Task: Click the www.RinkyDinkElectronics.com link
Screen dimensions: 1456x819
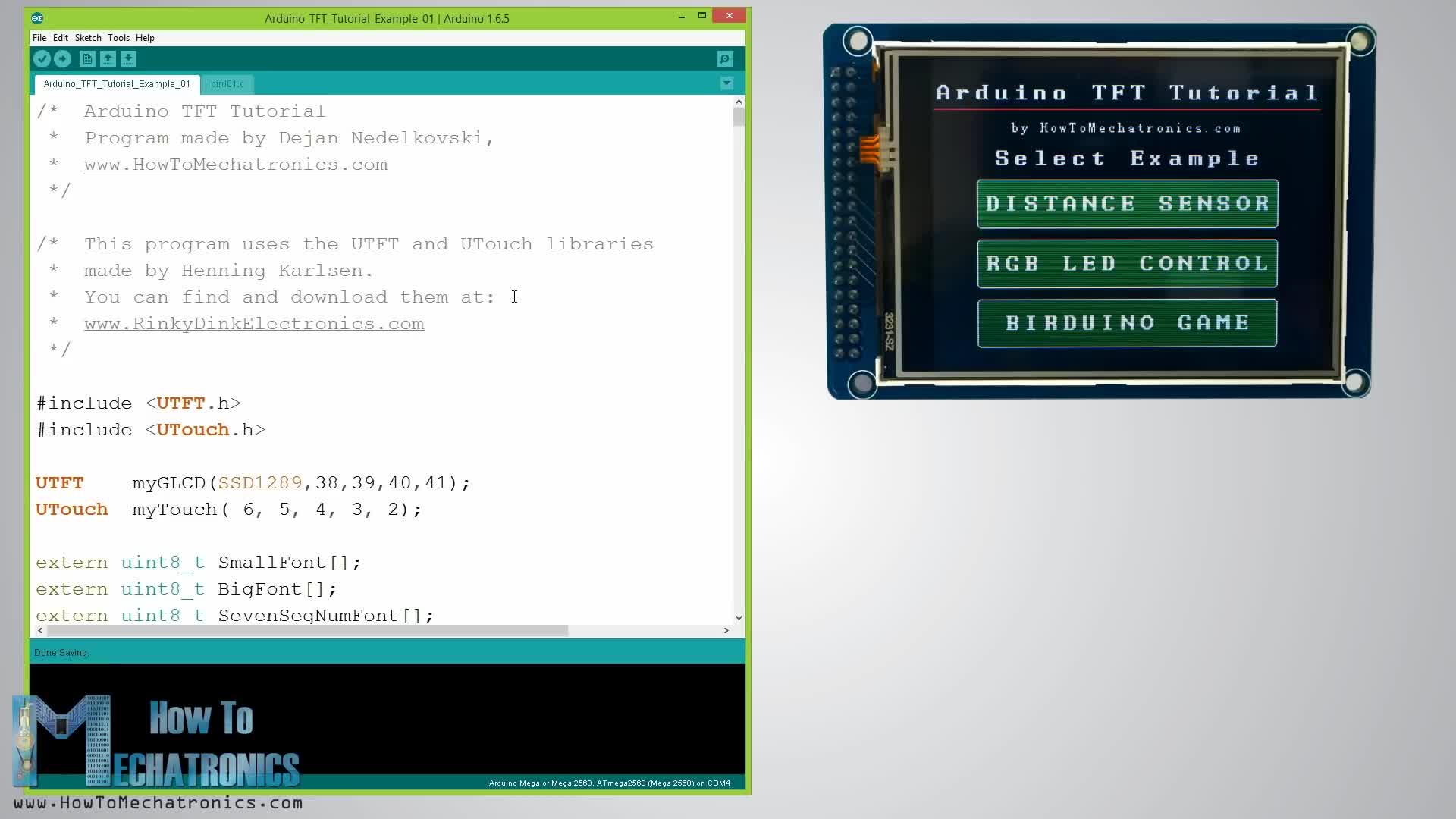Action: [x=254, y=324]
